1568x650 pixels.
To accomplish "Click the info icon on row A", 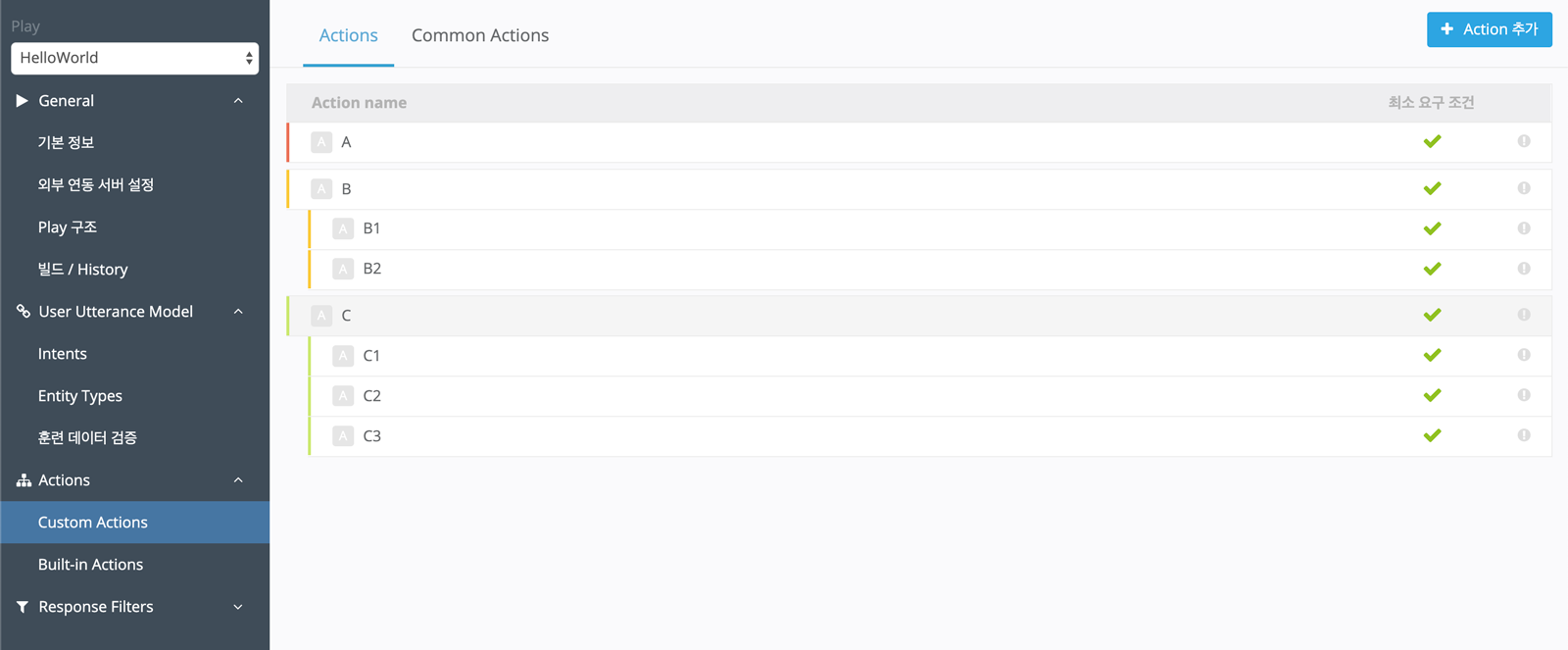I will coord(1523,141).
